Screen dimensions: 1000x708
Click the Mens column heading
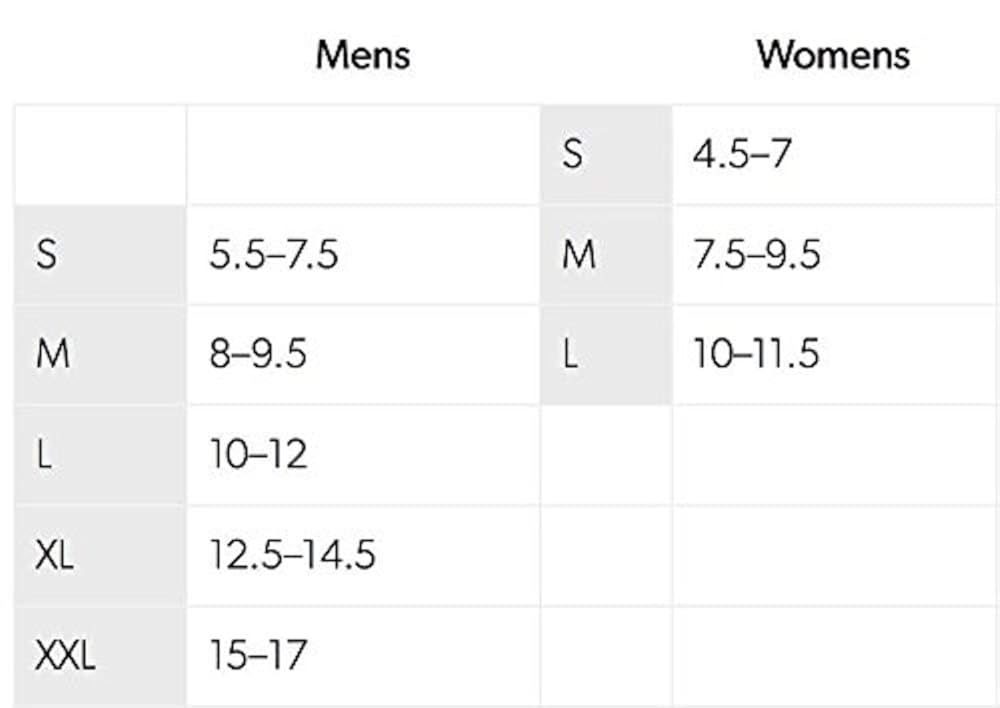click(362, 55)
